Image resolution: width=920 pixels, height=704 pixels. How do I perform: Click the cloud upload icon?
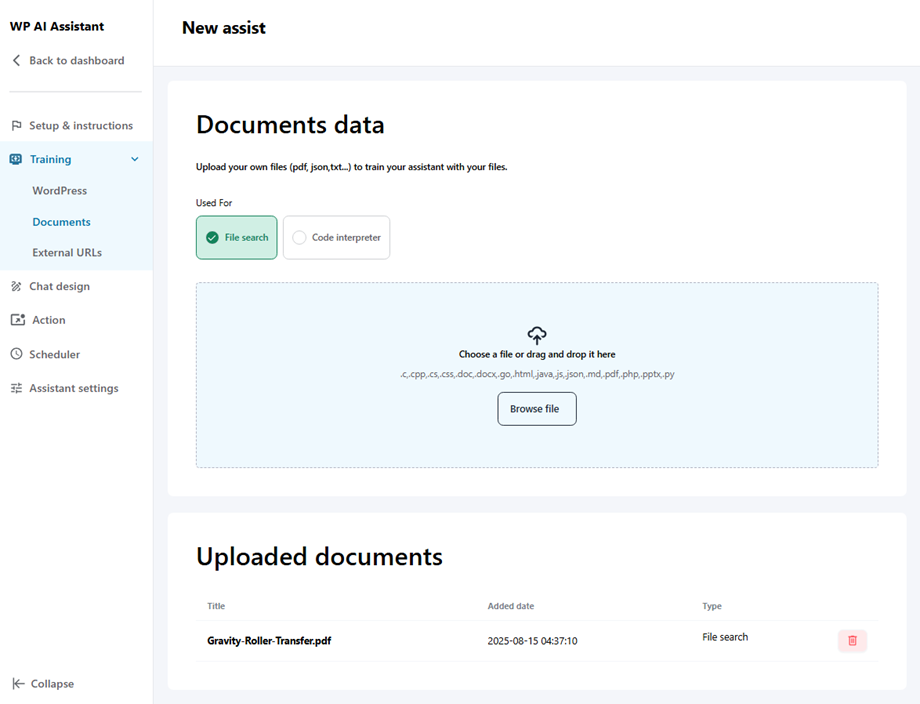coord(537,335)
